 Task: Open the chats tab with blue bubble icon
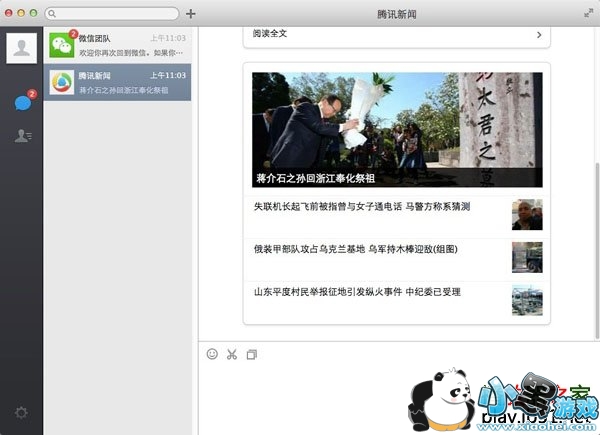[x=23, y=103]
